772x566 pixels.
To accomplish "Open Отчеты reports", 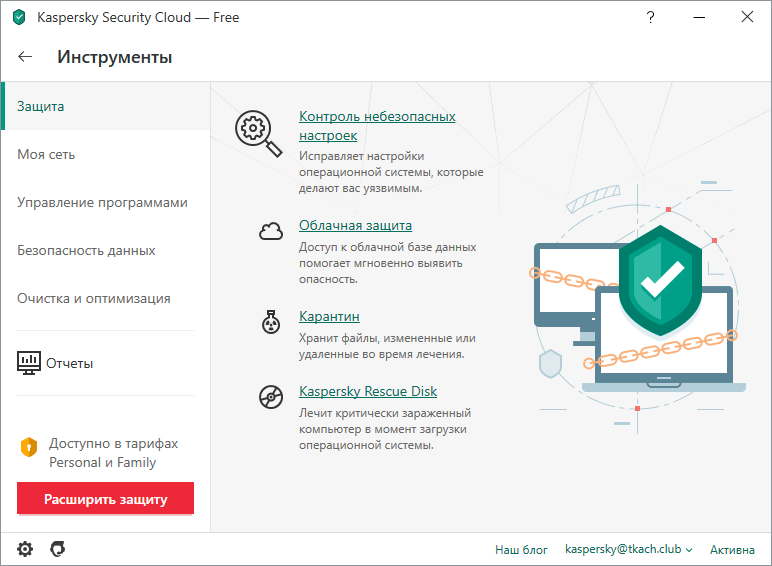I will [x=69, y=364].
